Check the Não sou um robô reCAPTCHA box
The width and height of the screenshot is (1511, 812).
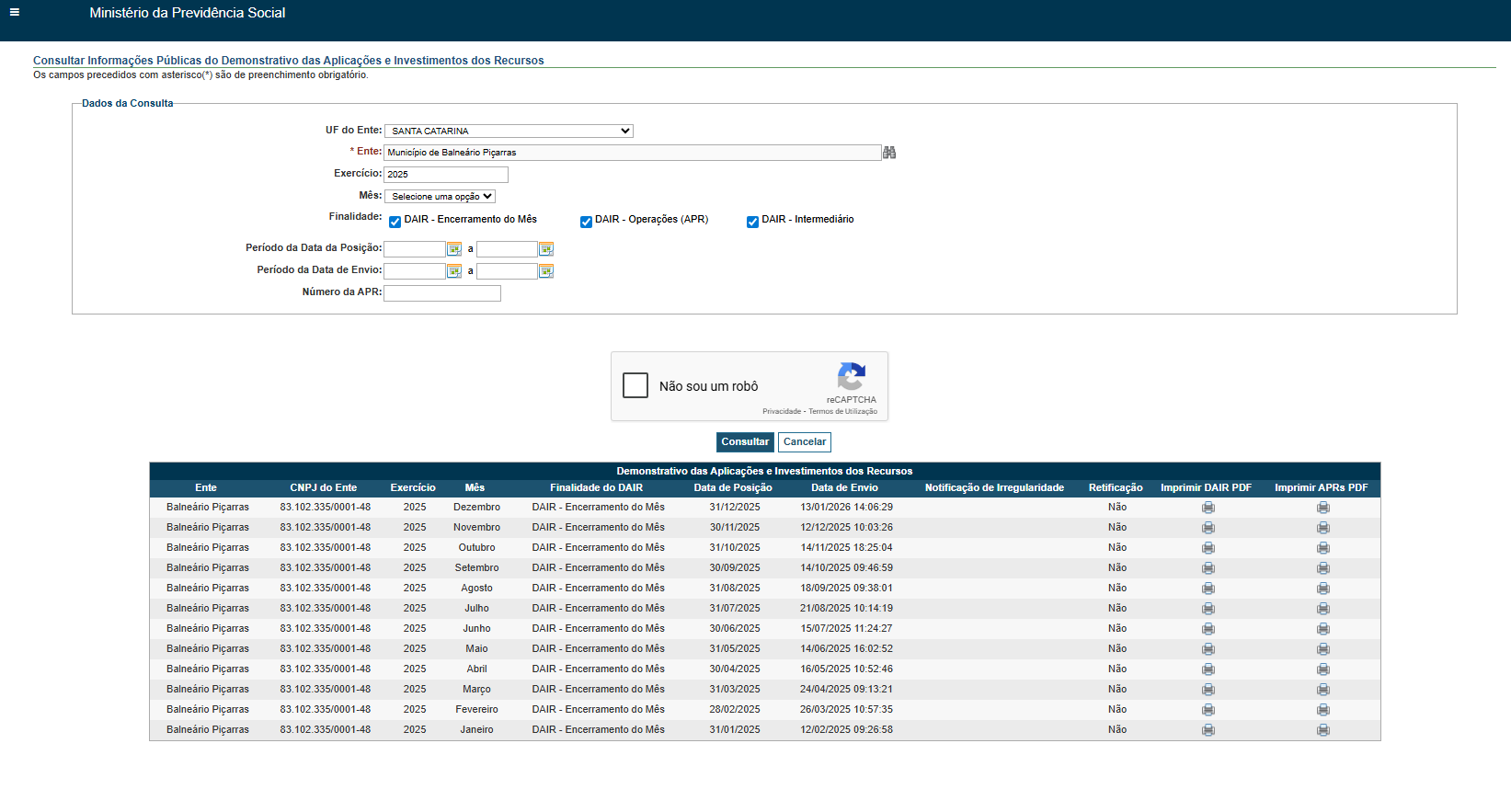click(x=635, y=385)
